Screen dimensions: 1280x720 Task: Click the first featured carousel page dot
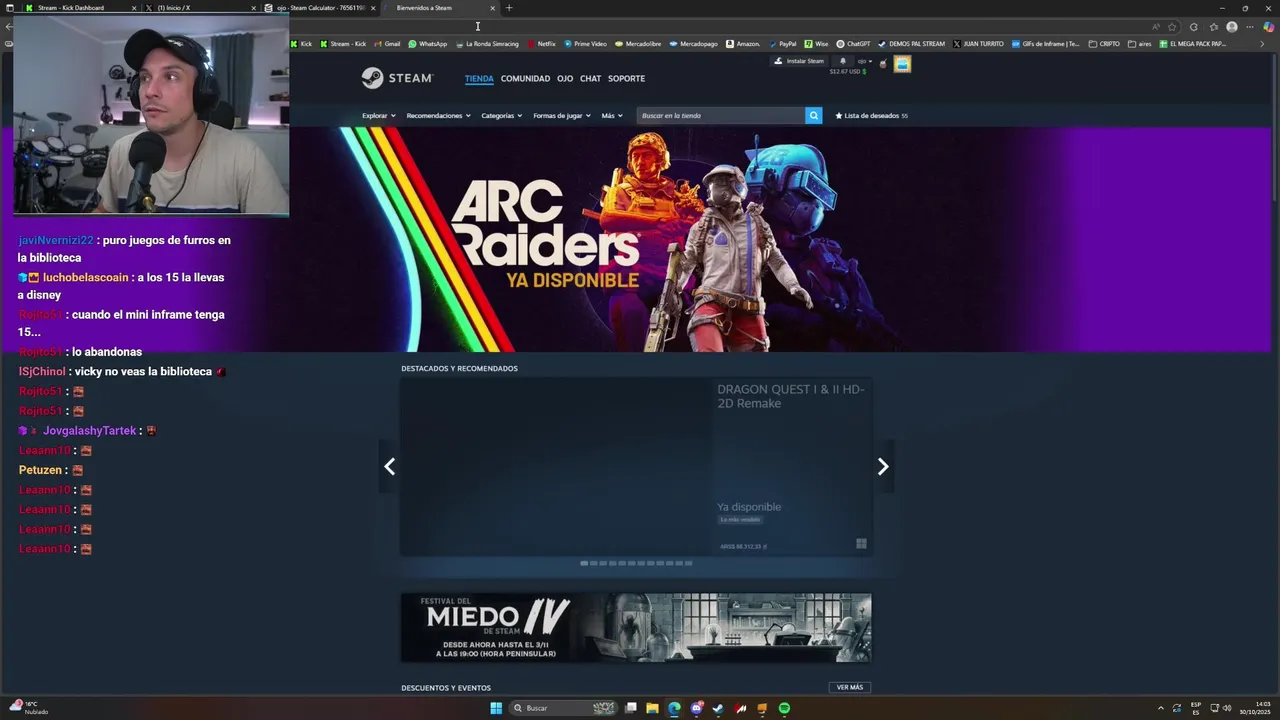click(584, 563)
